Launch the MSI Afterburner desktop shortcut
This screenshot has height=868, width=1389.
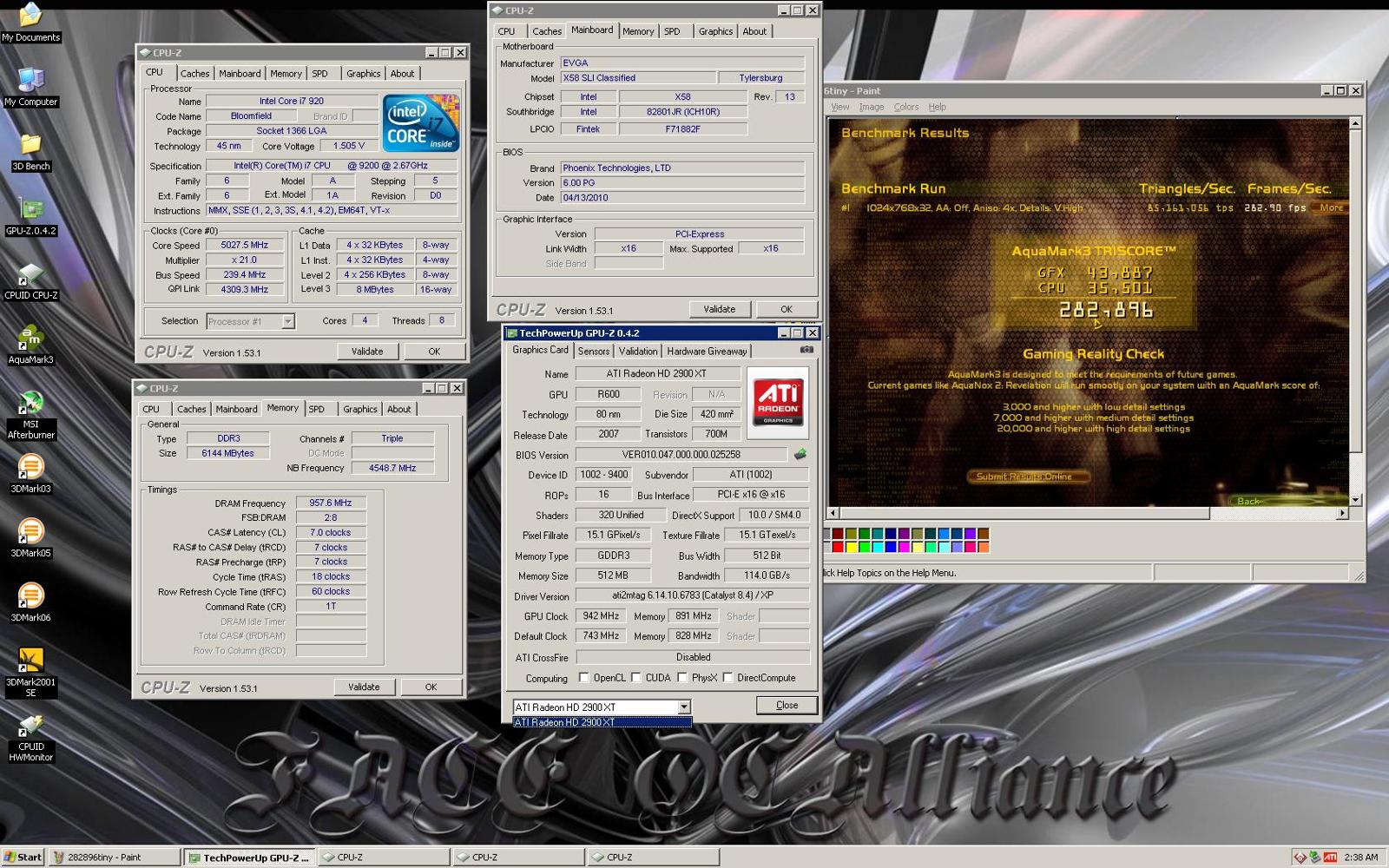click(x=30, y=415)
